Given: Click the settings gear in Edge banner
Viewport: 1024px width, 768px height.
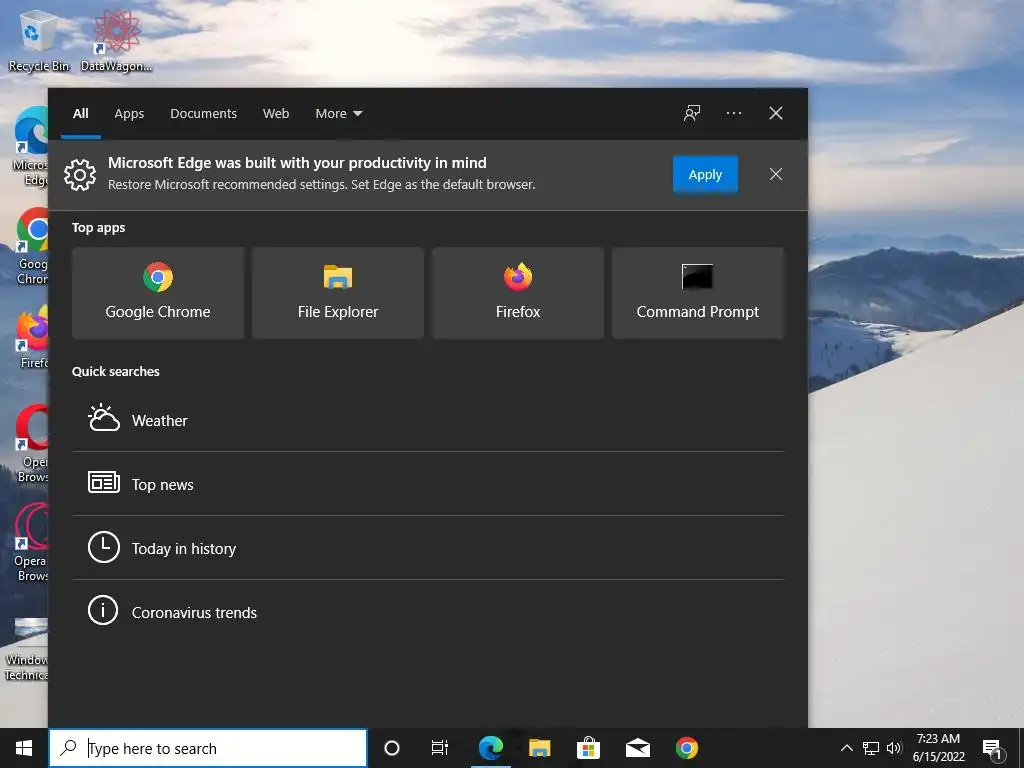Looking at the screenshot, I should pyautogui.click(x=80, y=174).
